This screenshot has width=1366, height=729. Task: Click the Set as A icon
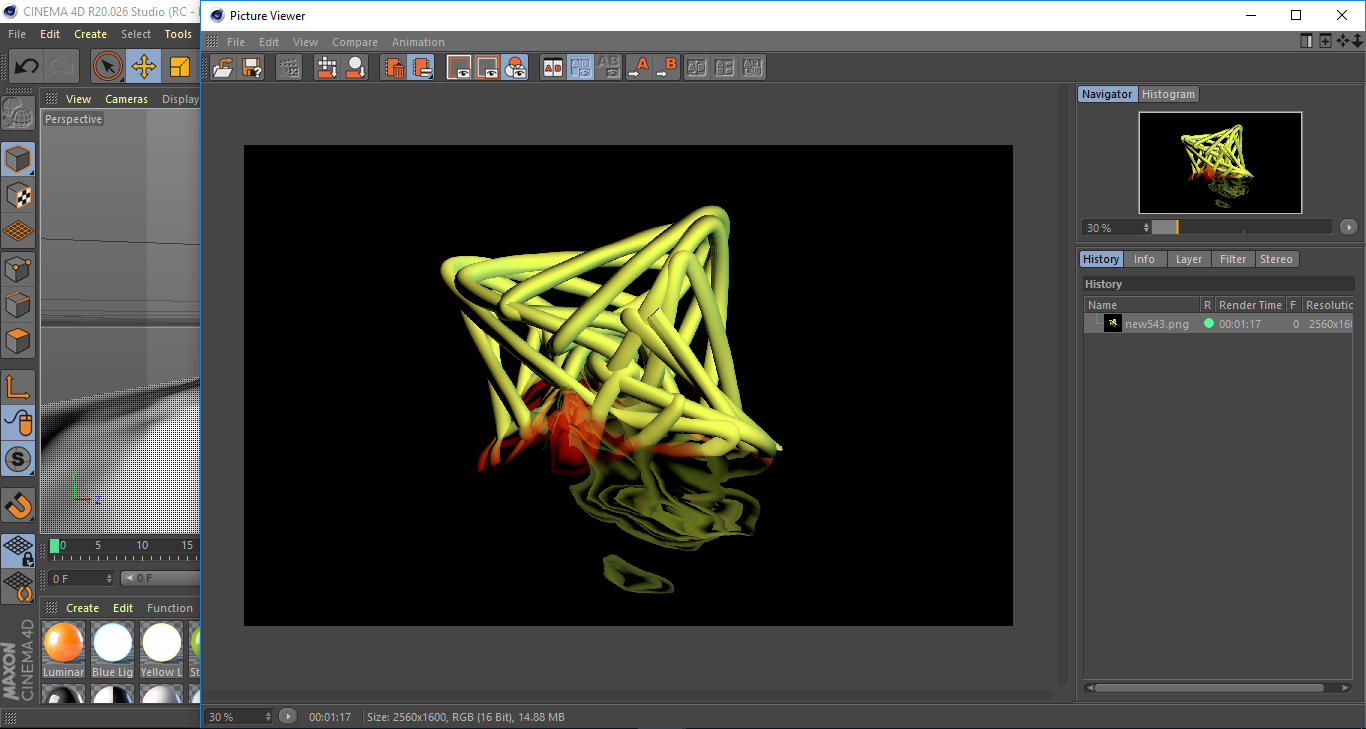pos(639,67)
